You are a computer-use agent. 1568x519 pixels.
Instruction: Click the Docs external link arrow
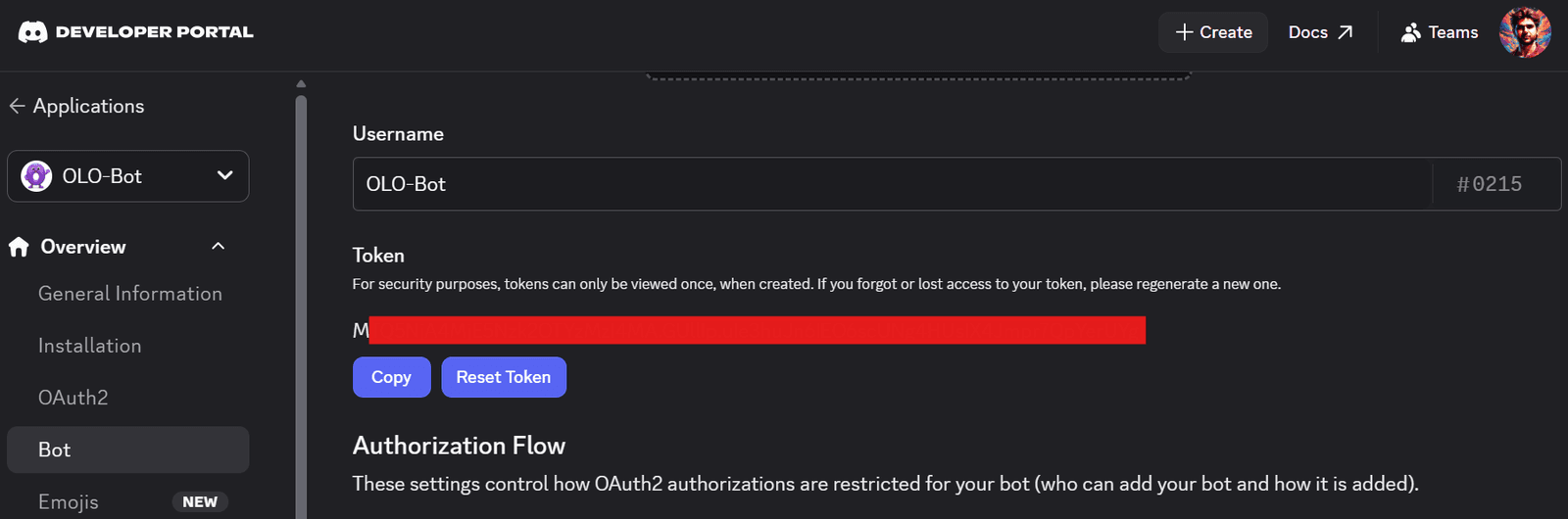(x=1346, y=32)
